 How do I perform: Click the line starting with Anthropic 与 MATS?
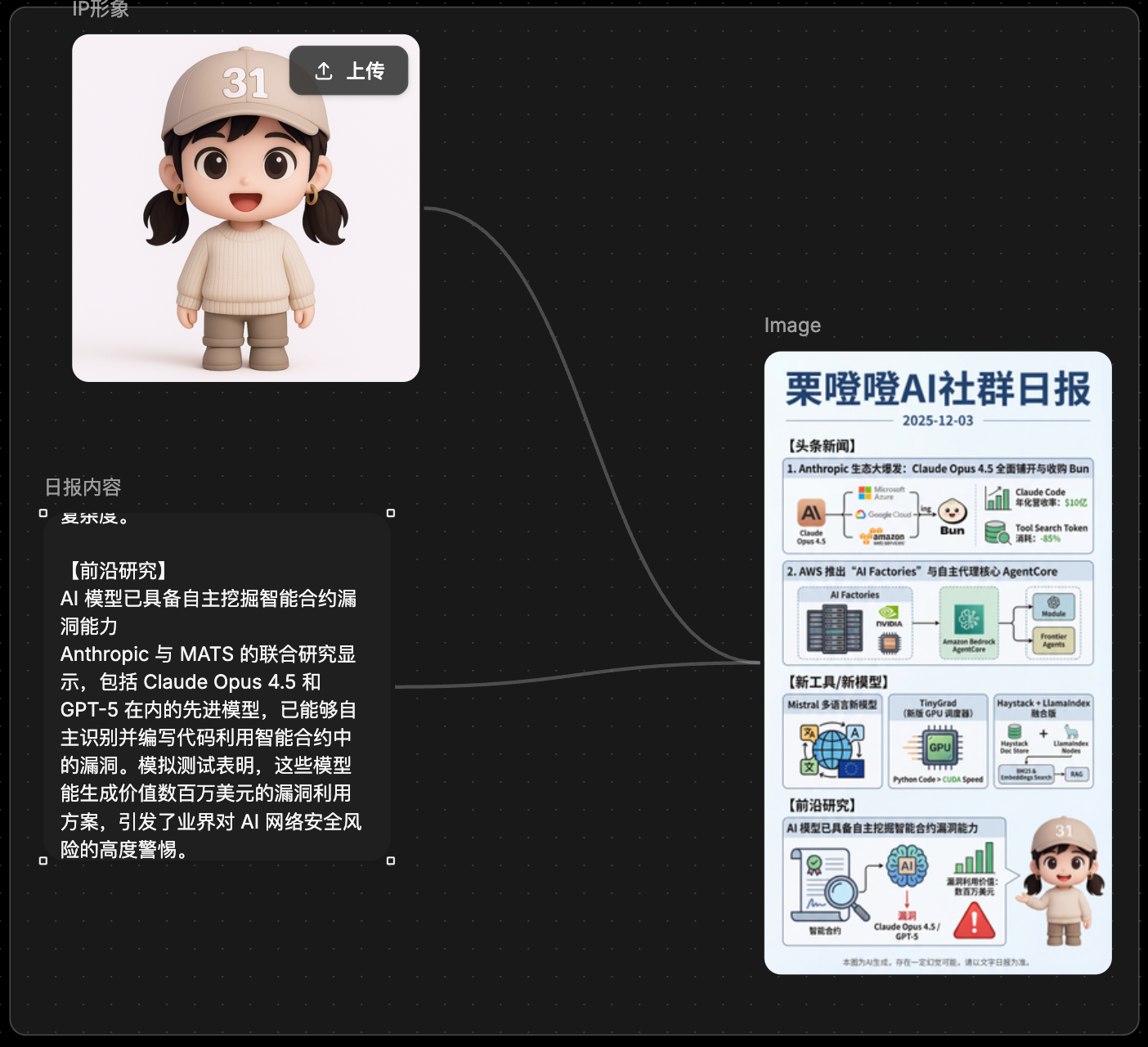pos(209,654)
